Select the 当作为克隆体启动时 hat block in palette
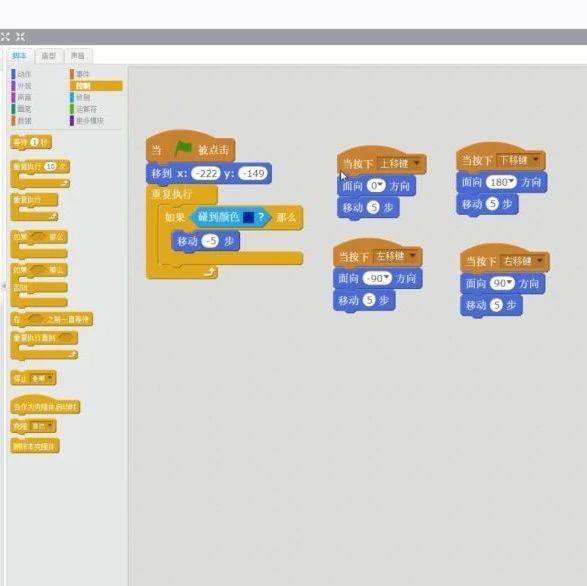This screenshot has height=586, width=587. 45,406
